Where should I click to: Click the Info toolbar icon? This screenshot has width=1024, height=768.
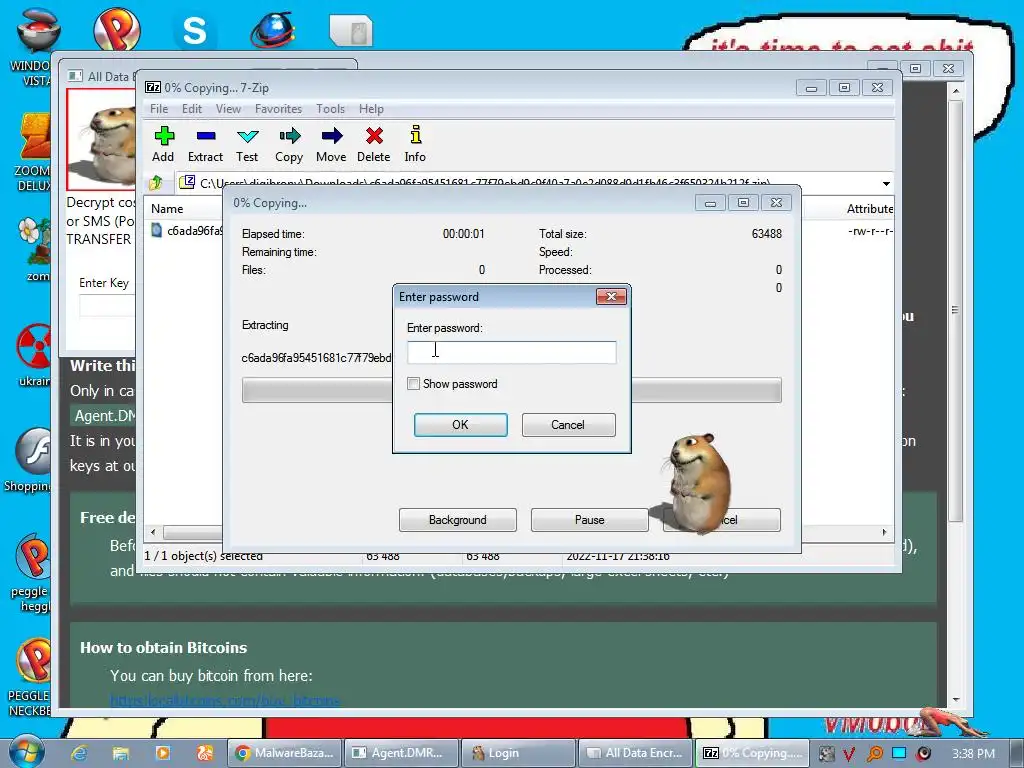(x=415, y=135)
